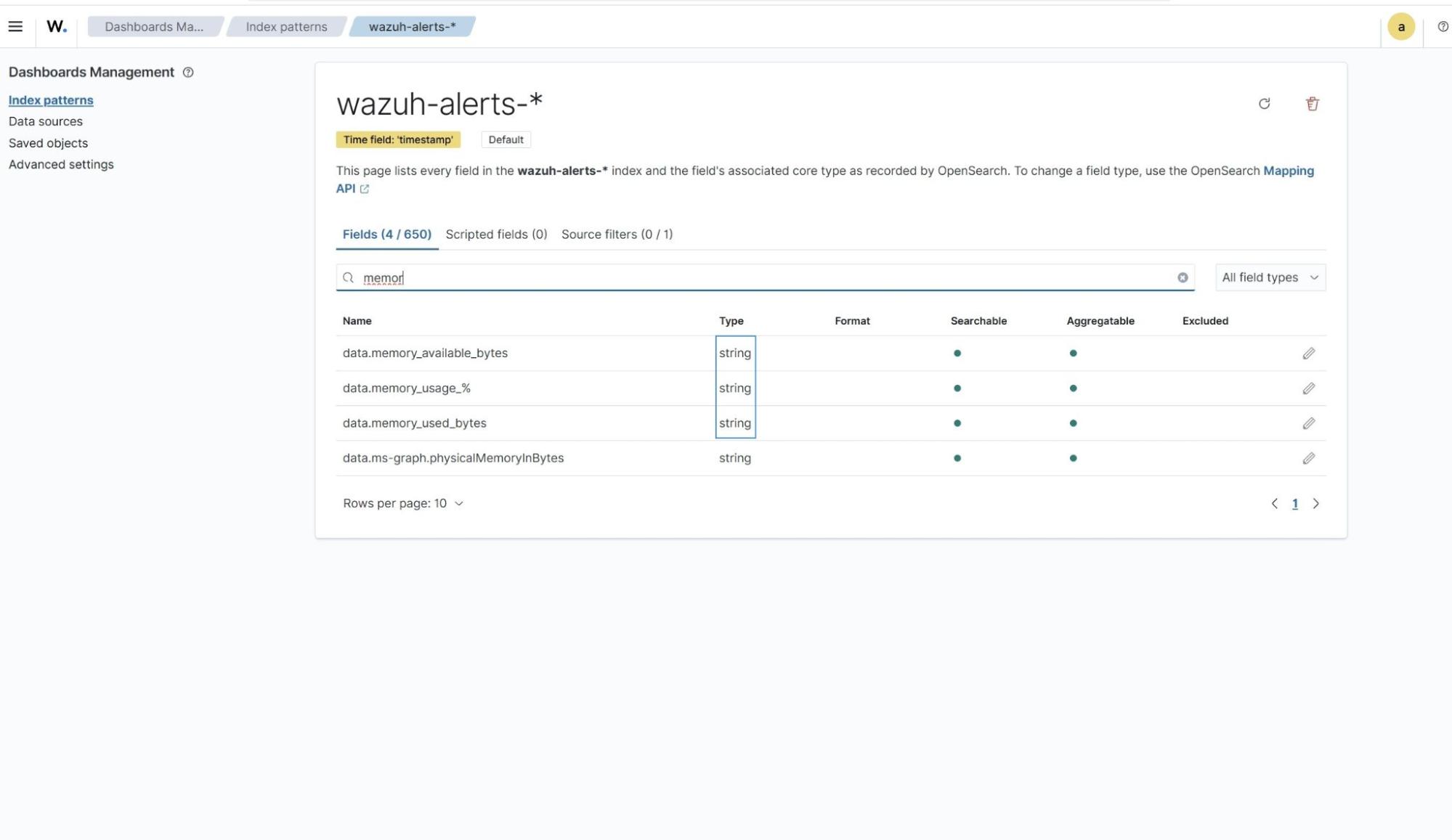Viewport: 1452px width, 840px height.
Task: Change the Rows per page setting
Action: 403,503
